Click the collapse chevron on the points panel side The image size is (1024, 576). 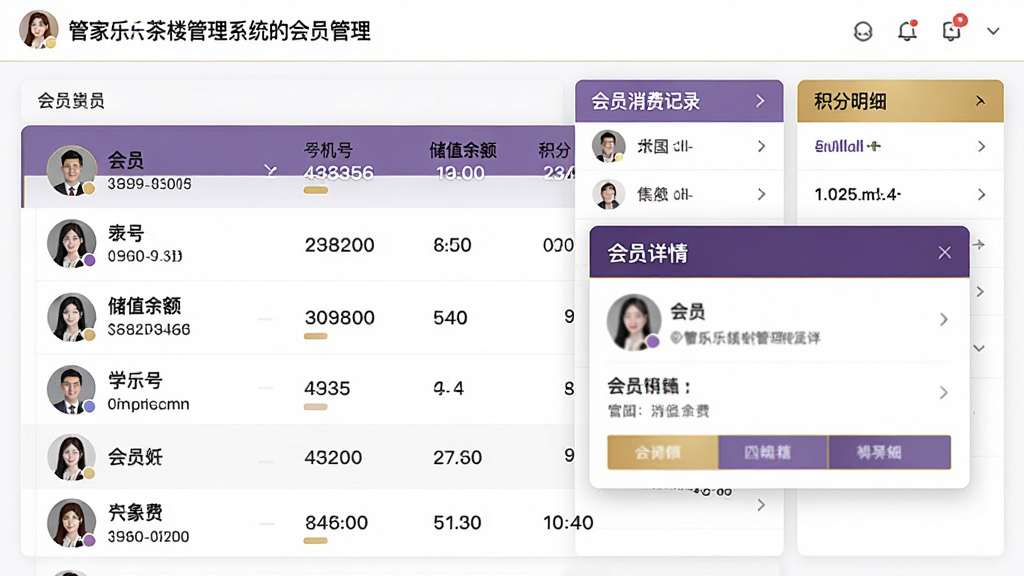[x=979, y=348]
